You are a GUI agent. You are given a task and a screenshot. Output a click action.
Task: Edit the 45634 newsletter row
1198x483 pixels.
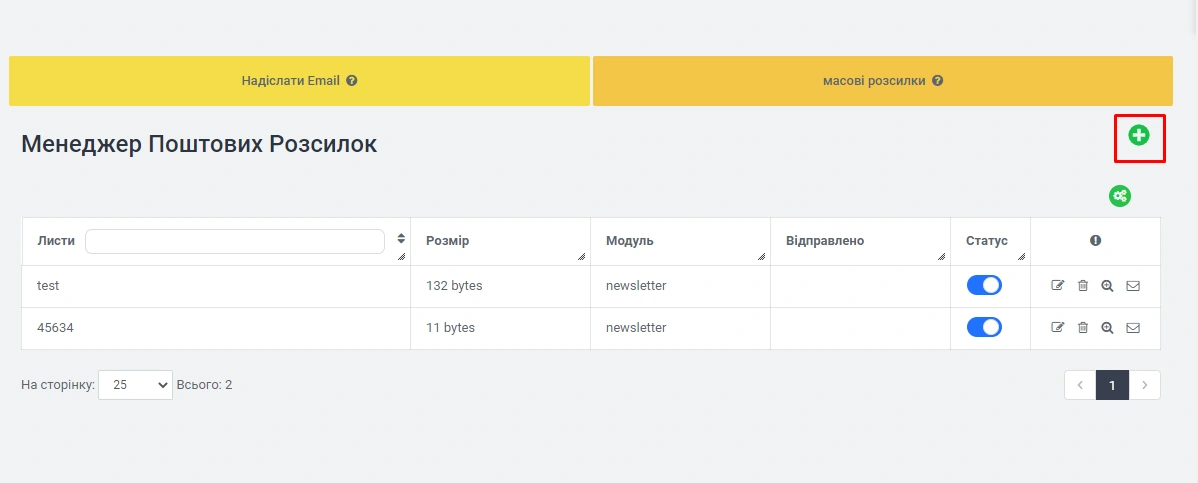click(1058, 328)
